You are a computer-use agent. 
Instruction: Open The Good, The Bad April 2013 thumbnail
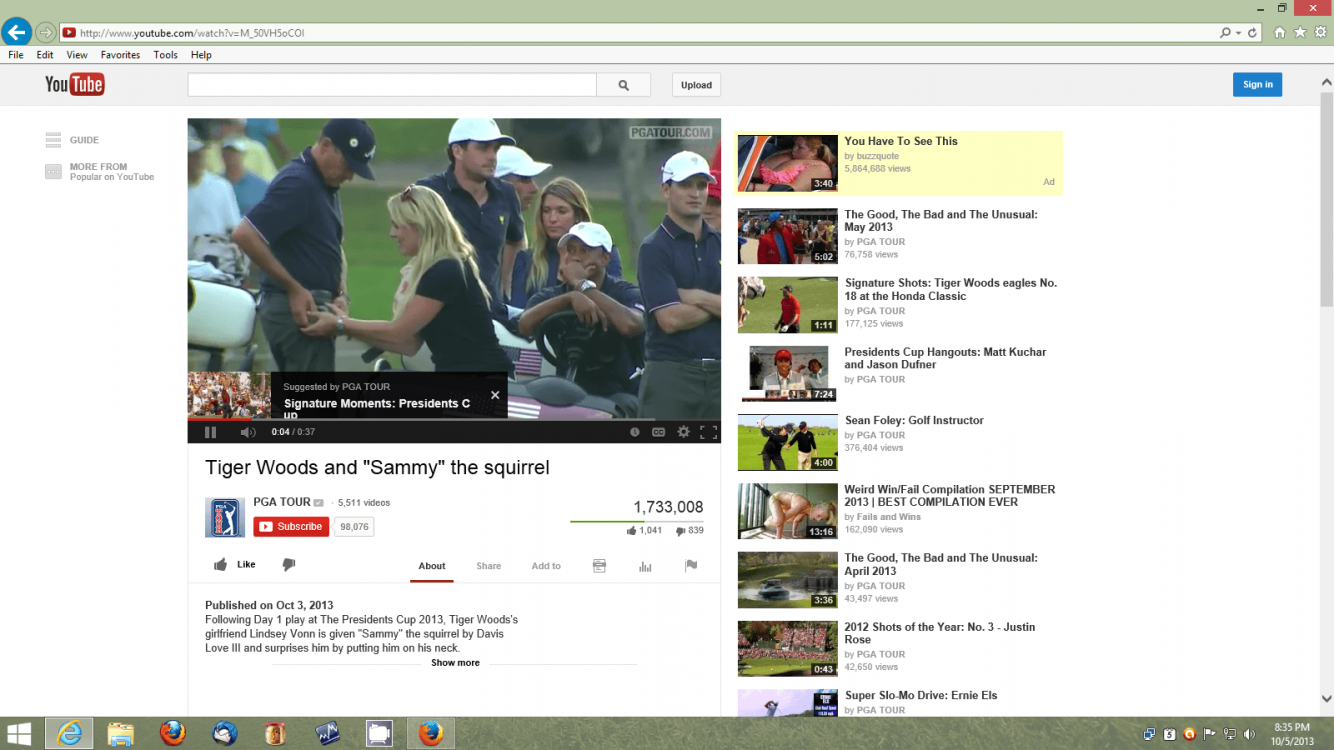click(788, 580)
